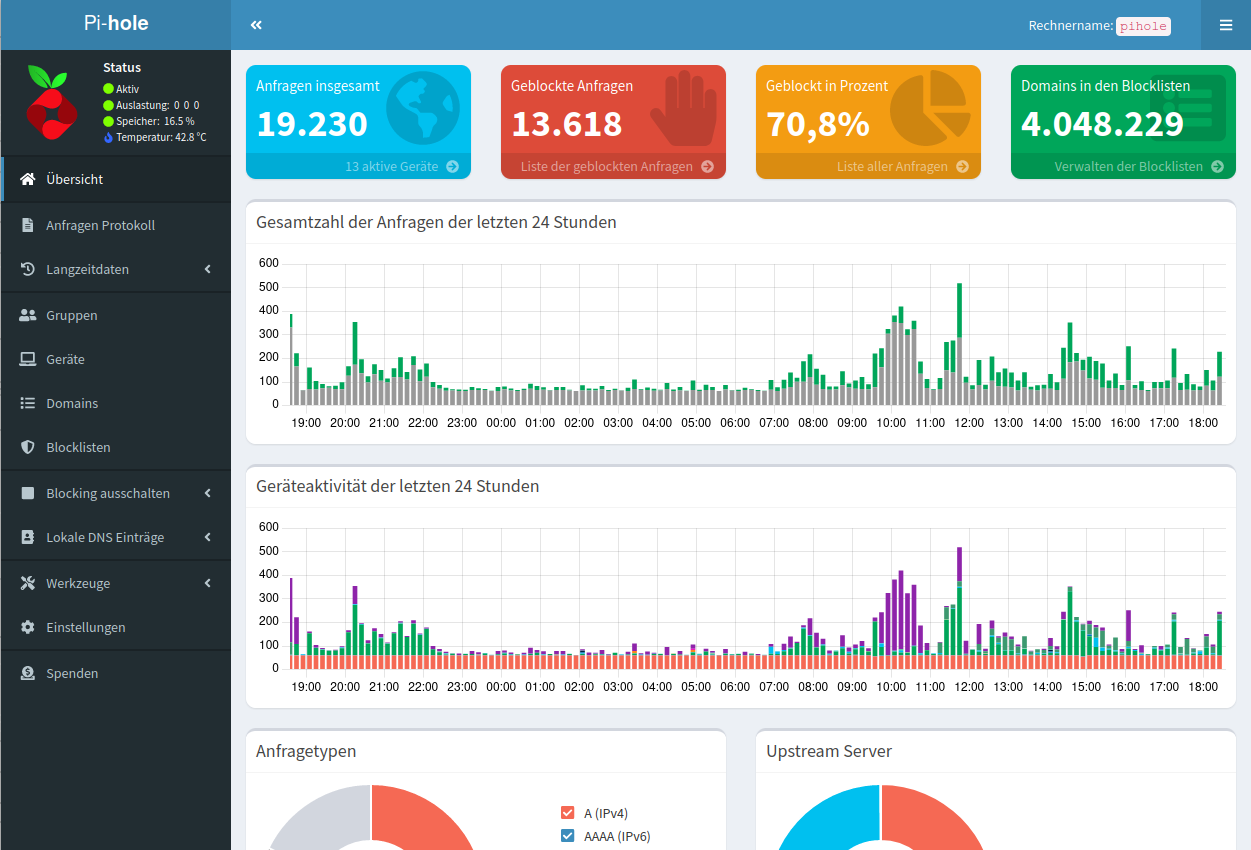Open the Domains management page
The width and height of the screenshot is (1251, 850).
pyautogui.click(x=116, y=403)
